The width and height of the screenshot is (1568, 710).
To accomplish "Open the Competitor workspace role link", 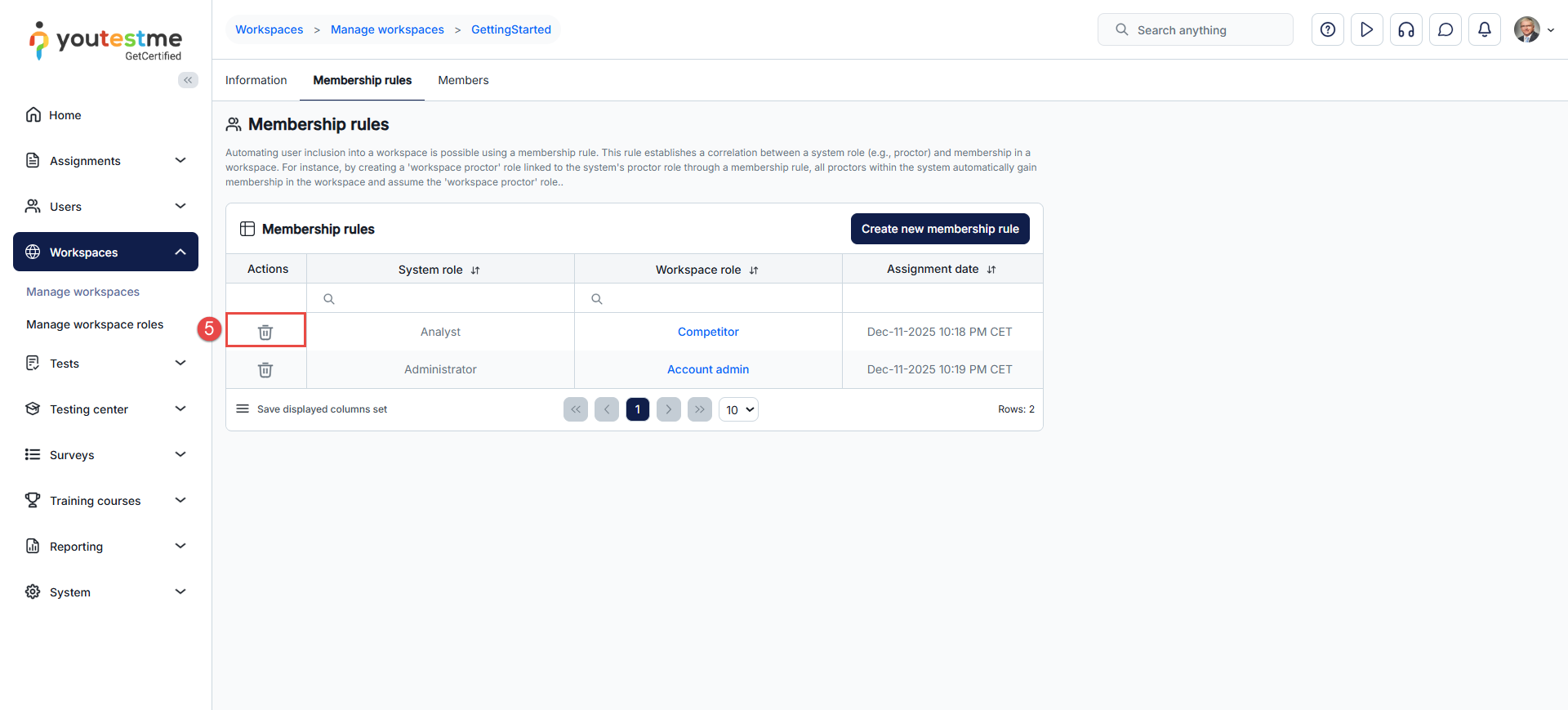I will (708, 332).
